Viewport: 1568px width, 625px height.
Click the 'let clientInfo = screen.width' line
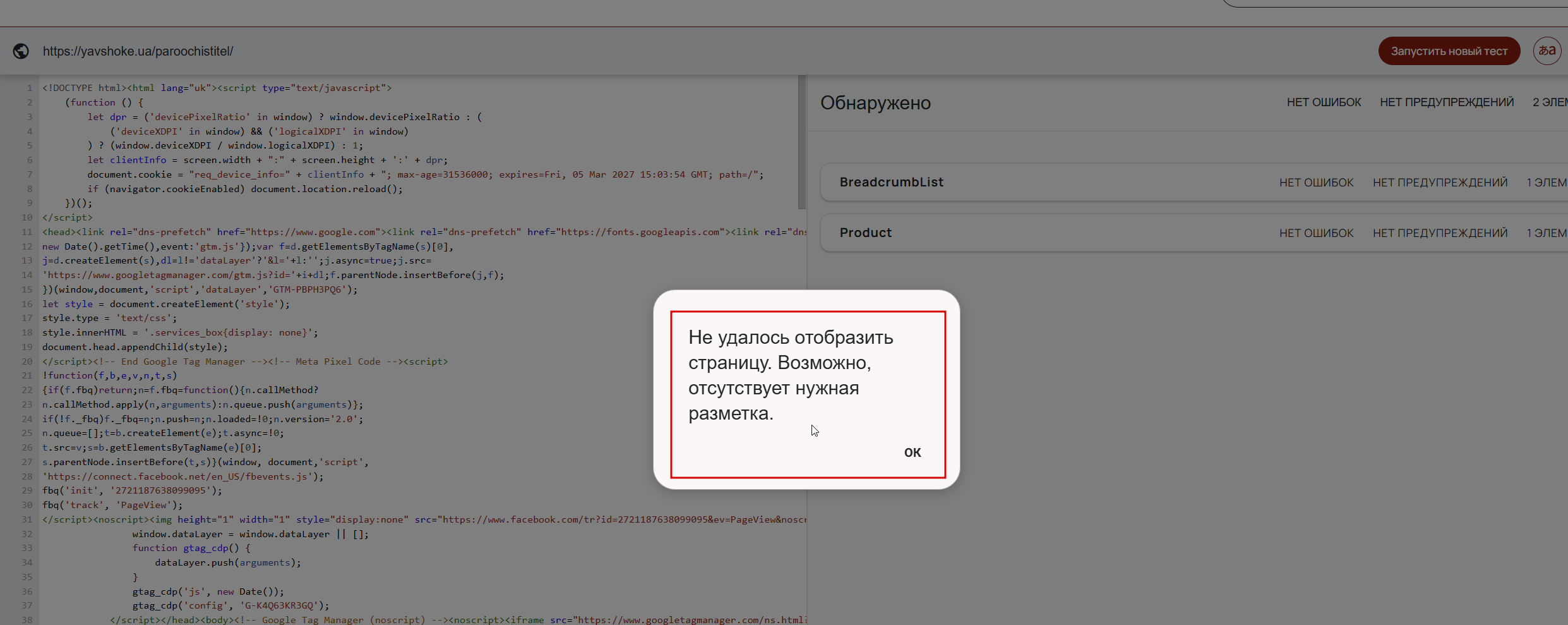268,160
